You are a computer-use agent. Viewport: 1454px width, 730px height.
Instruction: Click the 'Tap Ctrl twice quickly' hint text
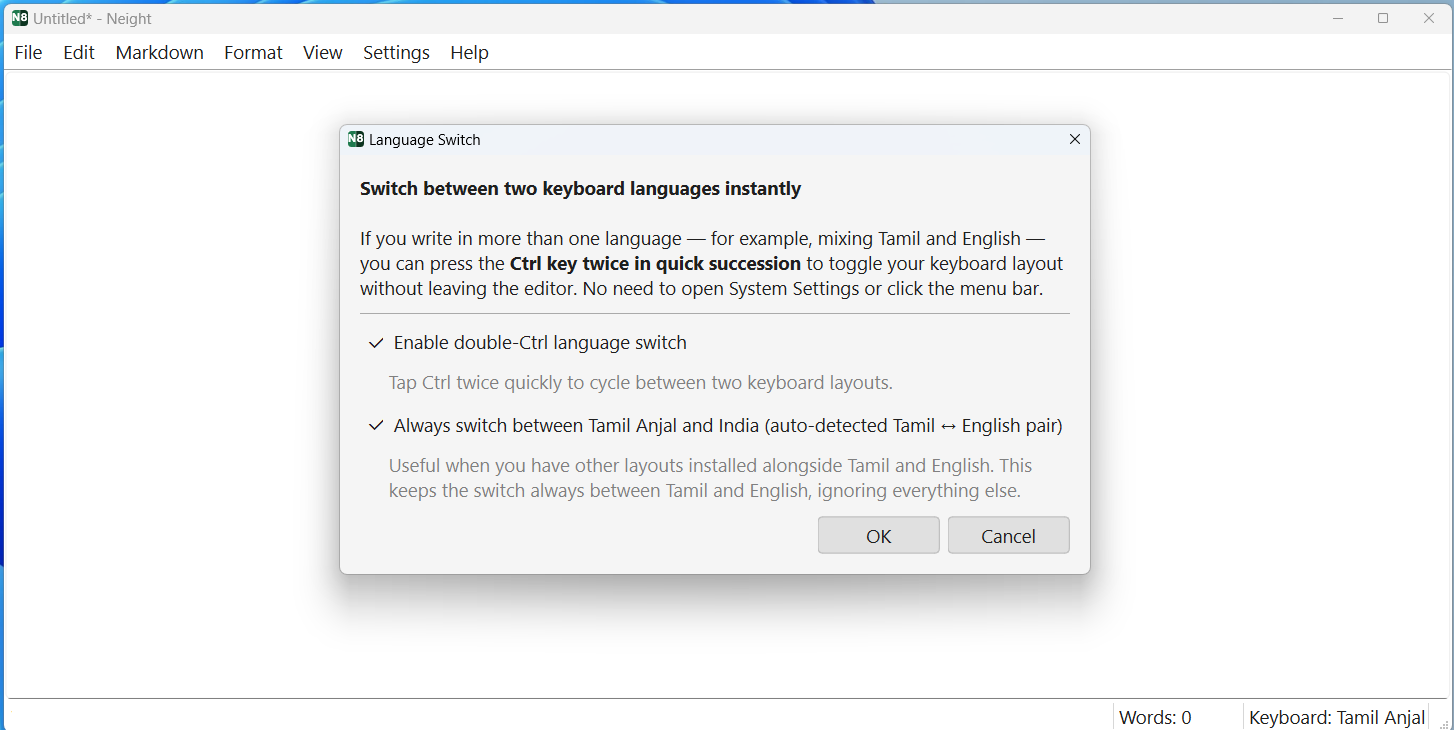click(640, 383)
